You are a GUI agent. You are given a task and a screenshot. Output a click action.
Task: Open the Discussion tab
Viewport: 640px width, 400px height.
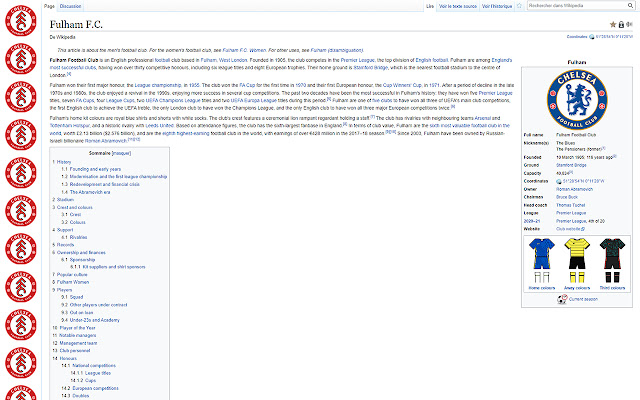(x=70, y=6)
